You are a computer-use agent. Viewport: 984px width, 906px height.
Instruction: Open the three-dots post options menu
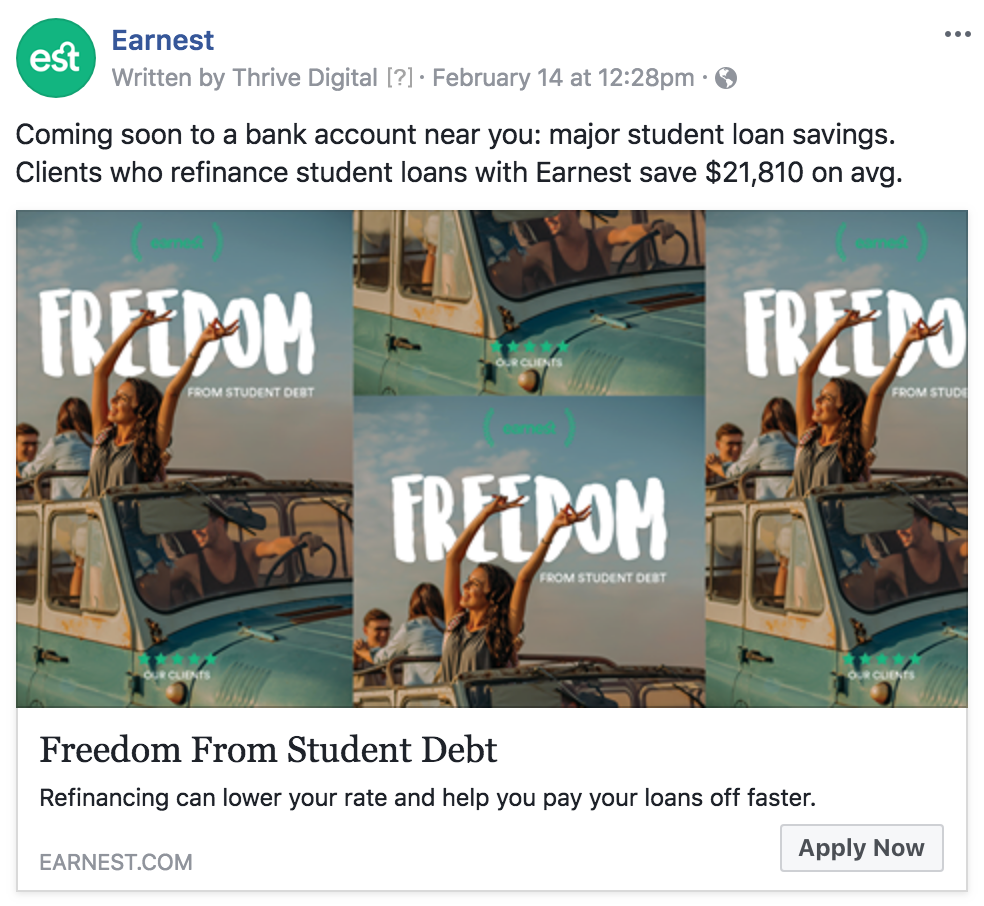(x=957, y=35)
